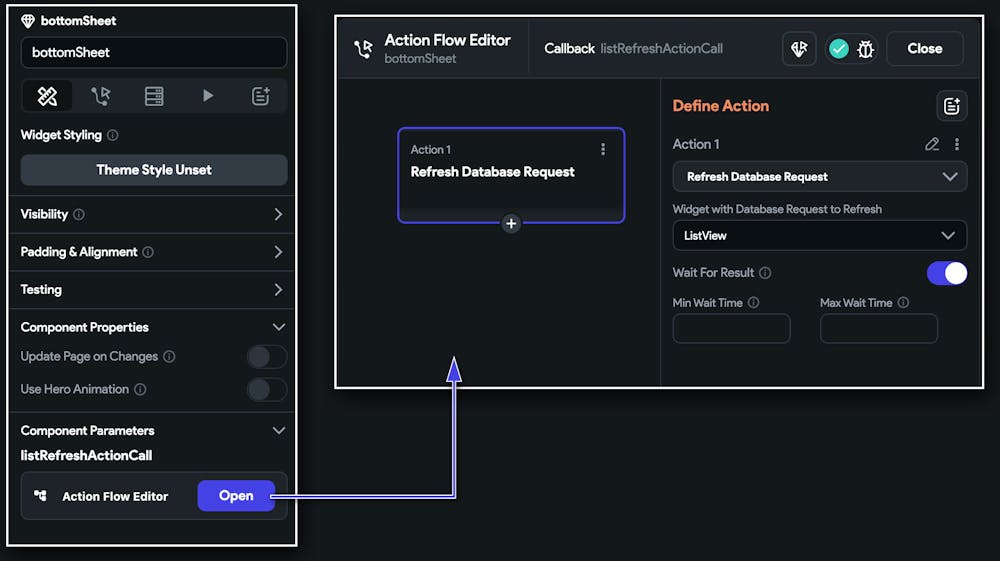Click the component diamond cursor icon button
The image size is (1000, 561).
(798, 48)
